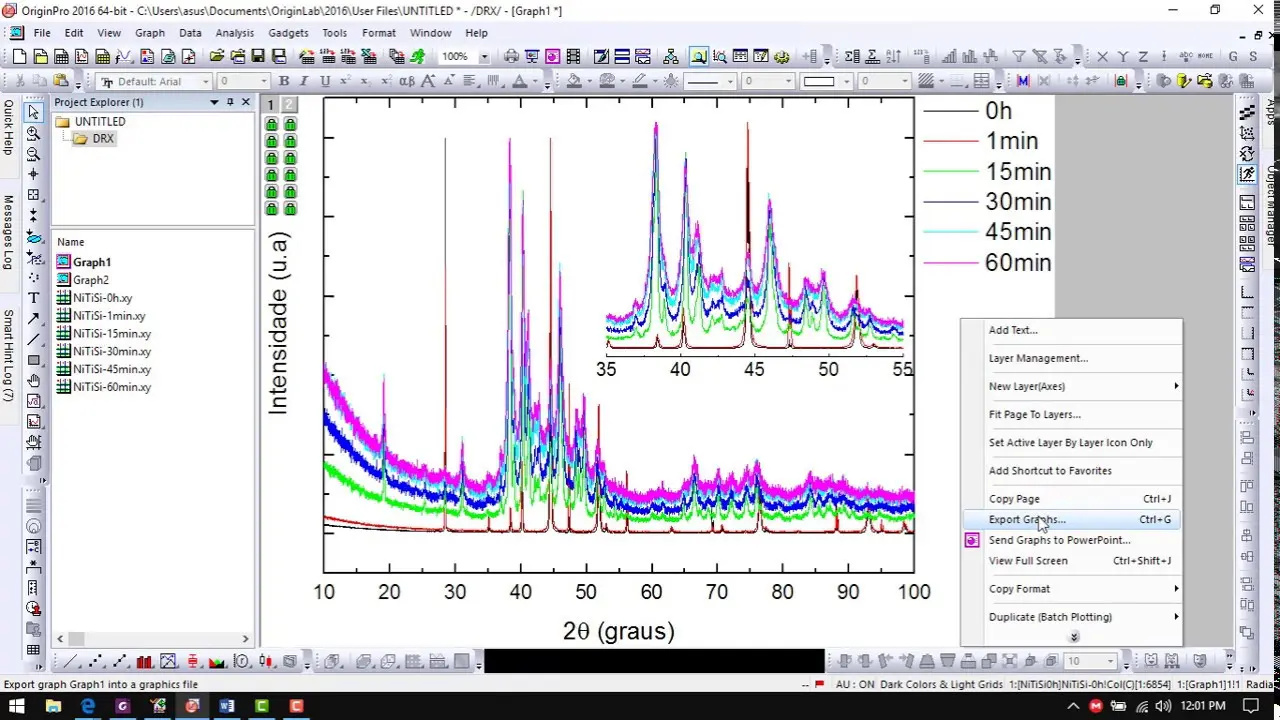
Task: Select NiTiSi-60min.xy in Project Explorer
Action: 112,387
